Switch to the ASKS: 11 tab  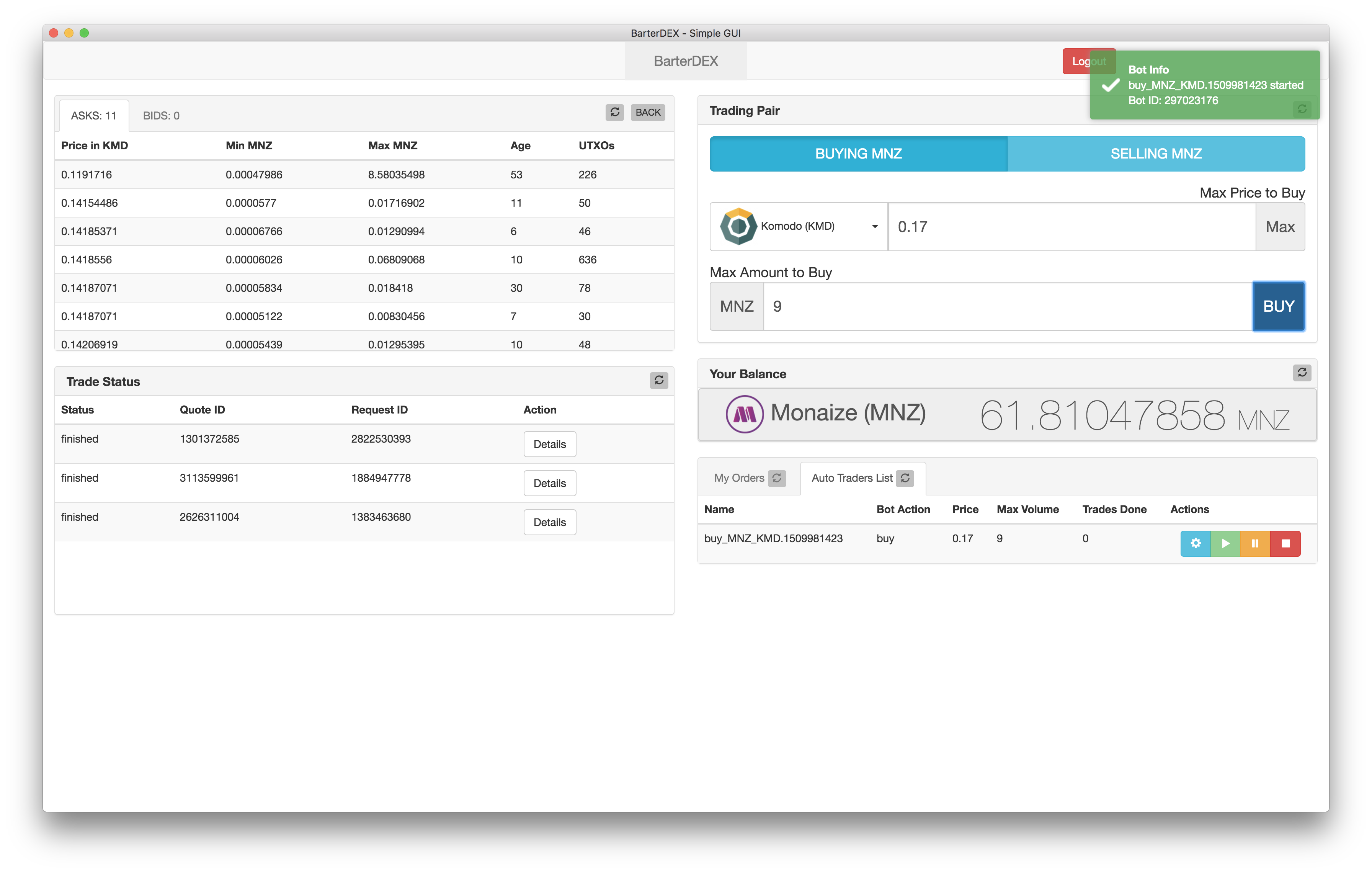[93, 116]
